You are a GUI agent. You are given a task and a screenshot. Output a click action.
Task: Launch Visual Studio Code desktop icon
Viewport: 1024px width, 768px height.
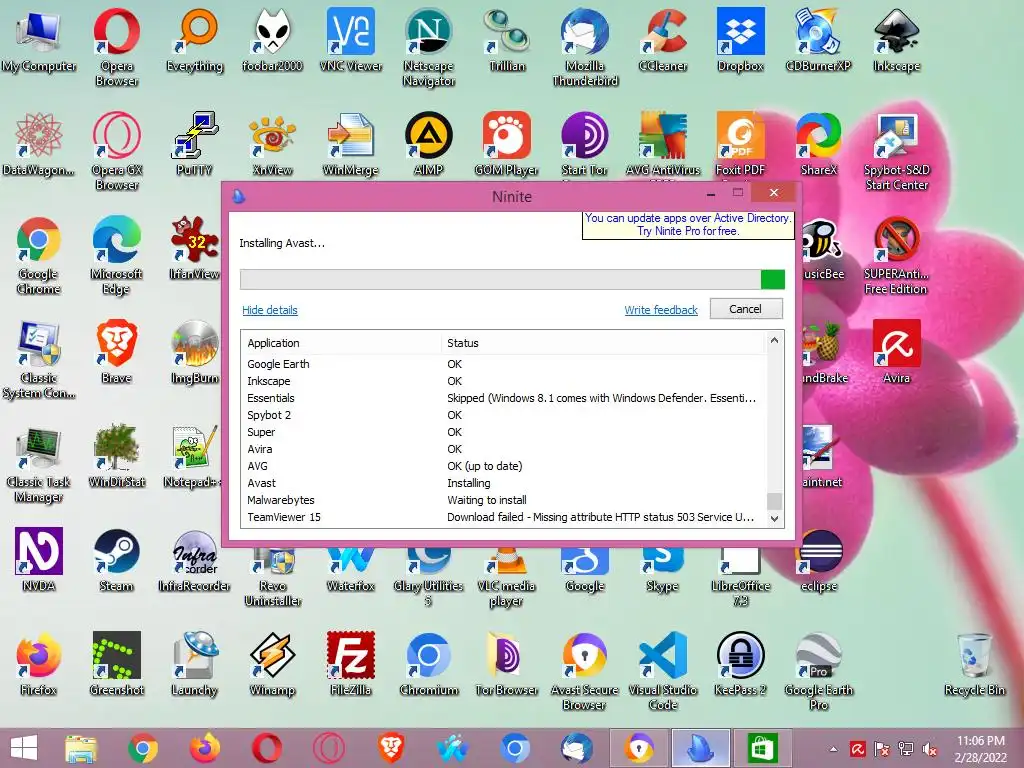click(663, 671)
